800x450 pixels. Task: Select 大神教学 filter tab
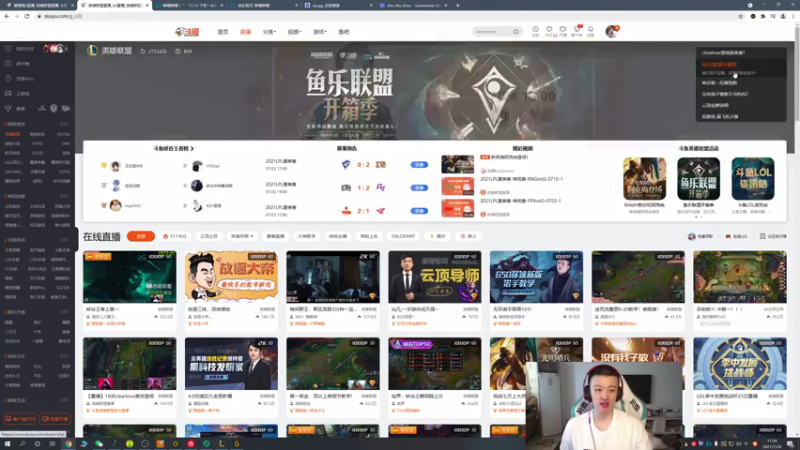pos(307,236)
